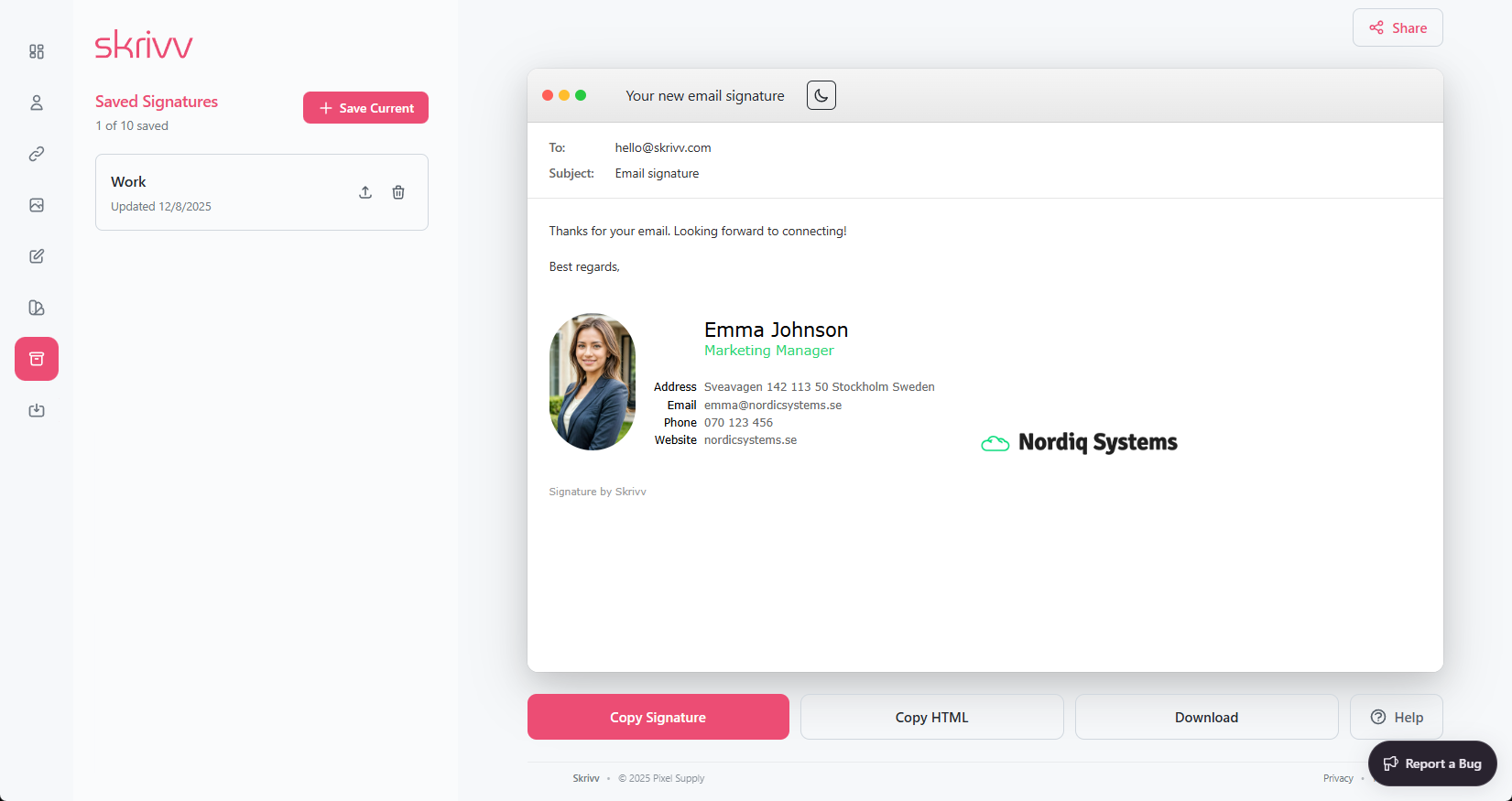The image size is (1512, 801).
Task: Click the Copy HTML button
Action: click(931, 717)
